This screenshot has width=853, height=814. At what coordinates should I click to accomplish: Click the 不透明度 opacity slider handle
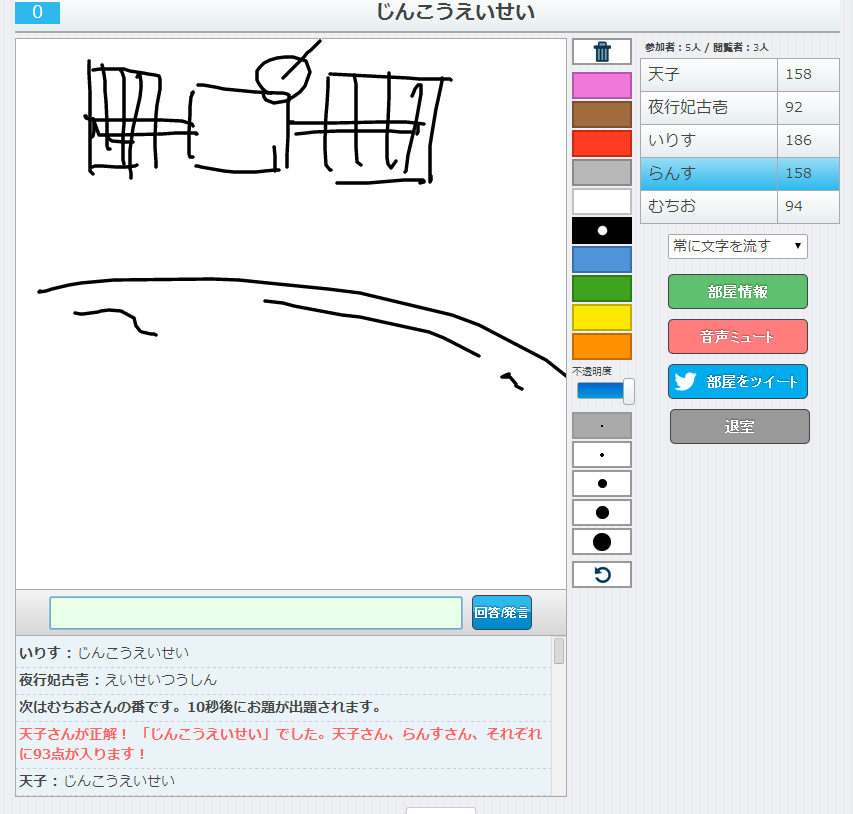628,391
